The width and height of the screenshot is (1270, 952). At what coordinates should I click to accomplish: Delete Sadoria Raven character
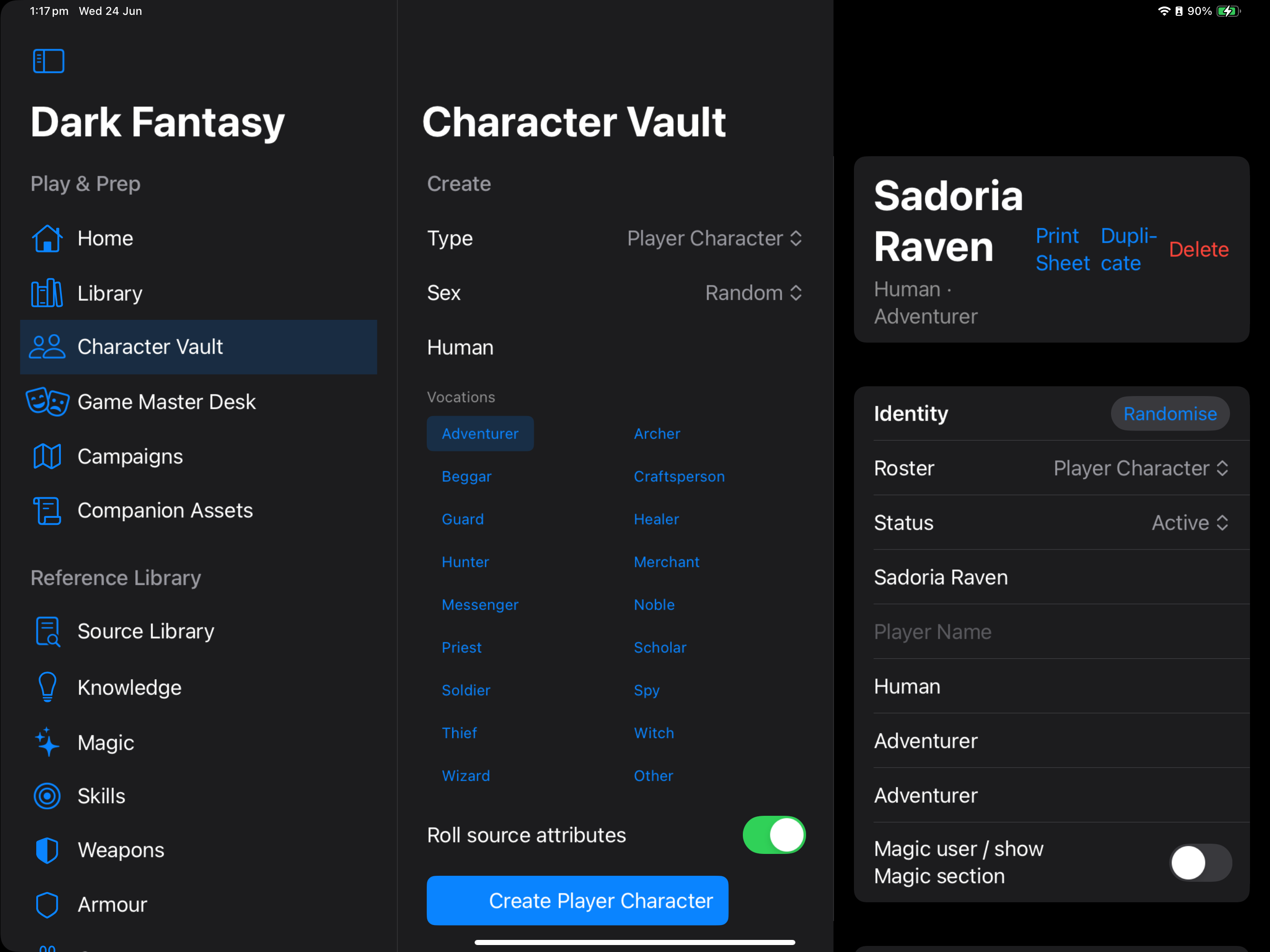point(1199,249)
